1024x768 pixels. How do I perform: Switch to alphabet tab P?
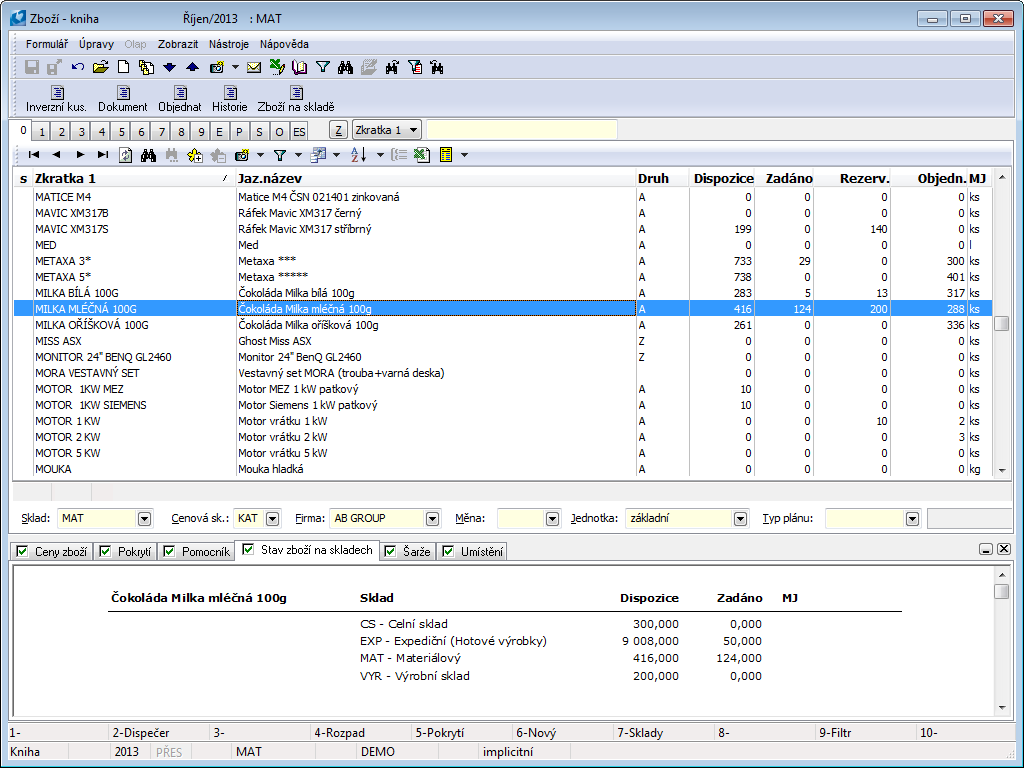click(x=239, y=132)
